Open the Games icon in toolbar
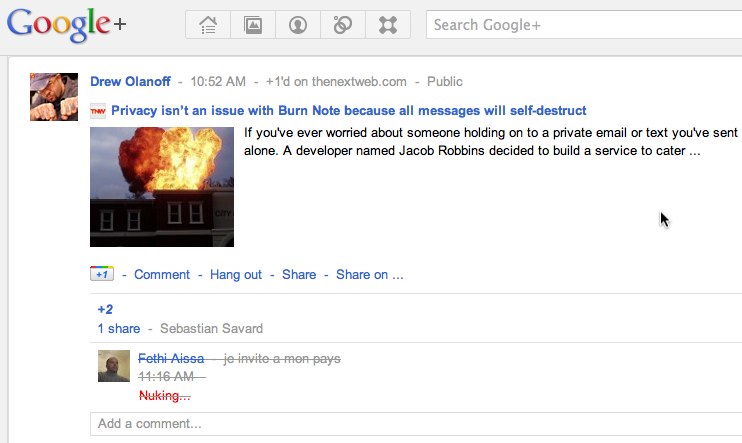 [x=388, y=25]
